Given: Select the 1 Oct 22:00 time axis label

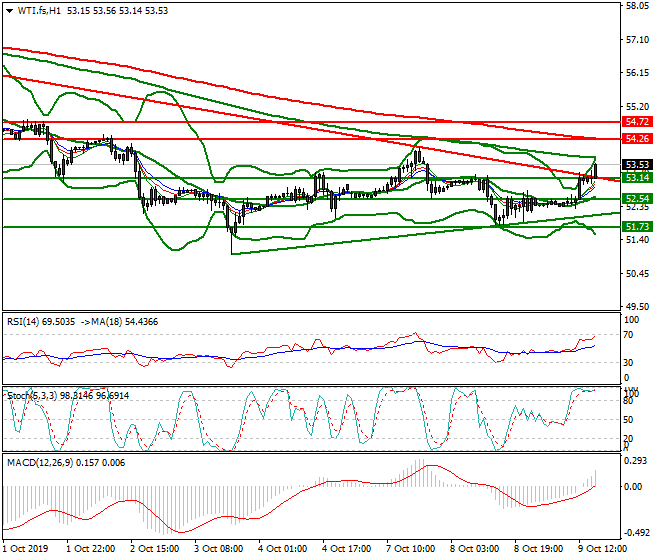Looking at the screenshot, I should coord(90,549).
